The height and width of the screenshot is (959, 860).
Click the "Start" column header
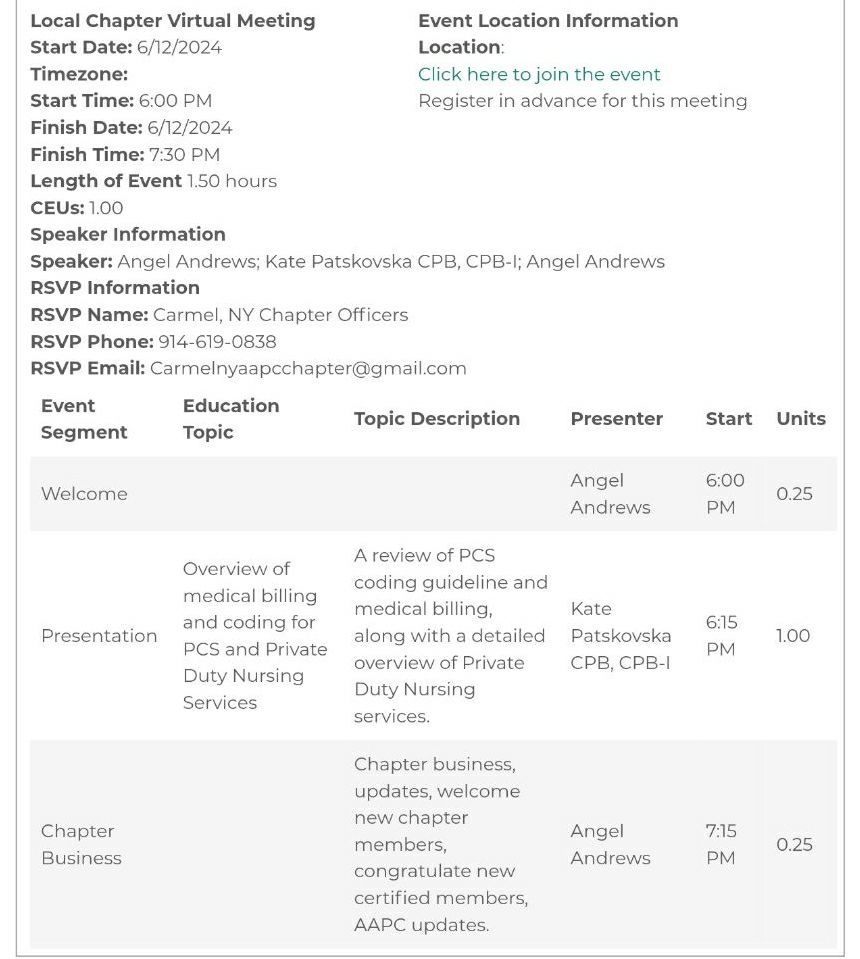point(728,419)
